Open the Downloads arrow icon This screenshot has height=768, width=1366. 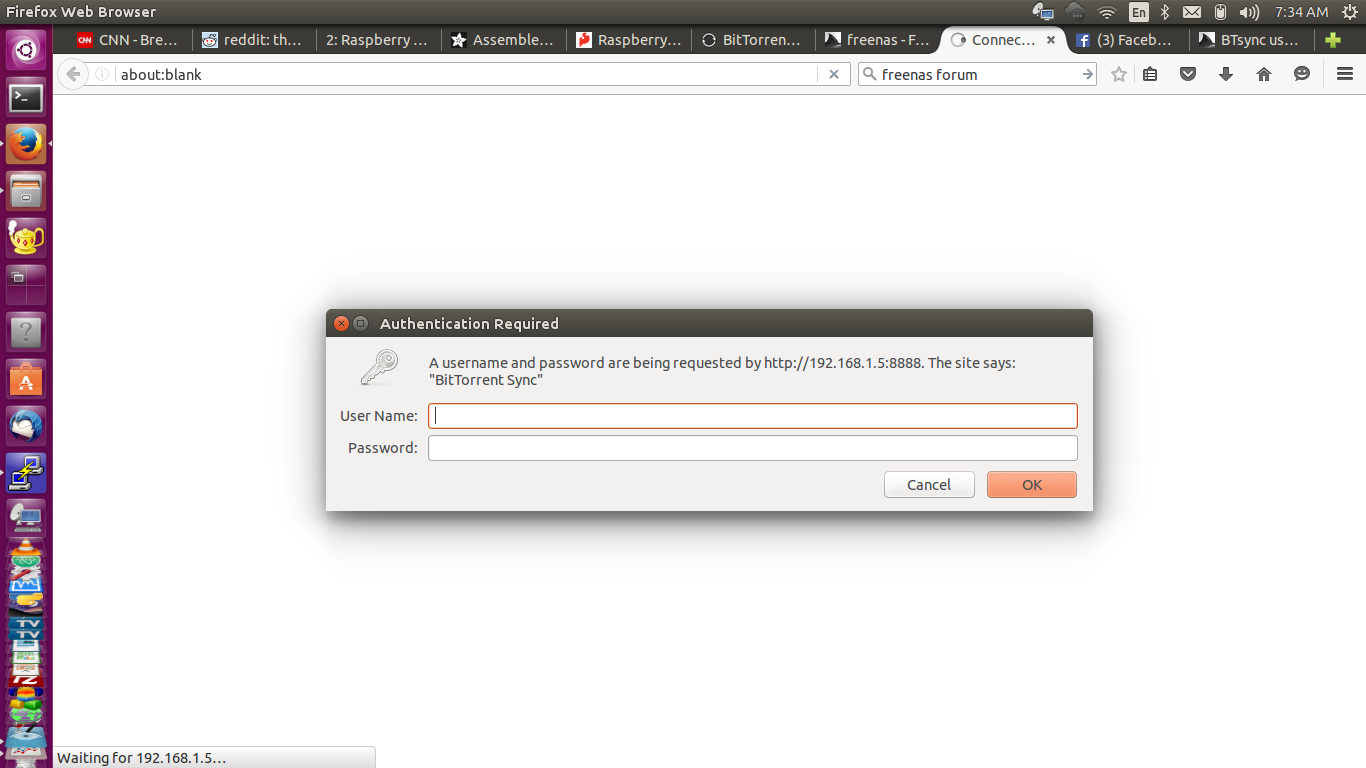1226,74
